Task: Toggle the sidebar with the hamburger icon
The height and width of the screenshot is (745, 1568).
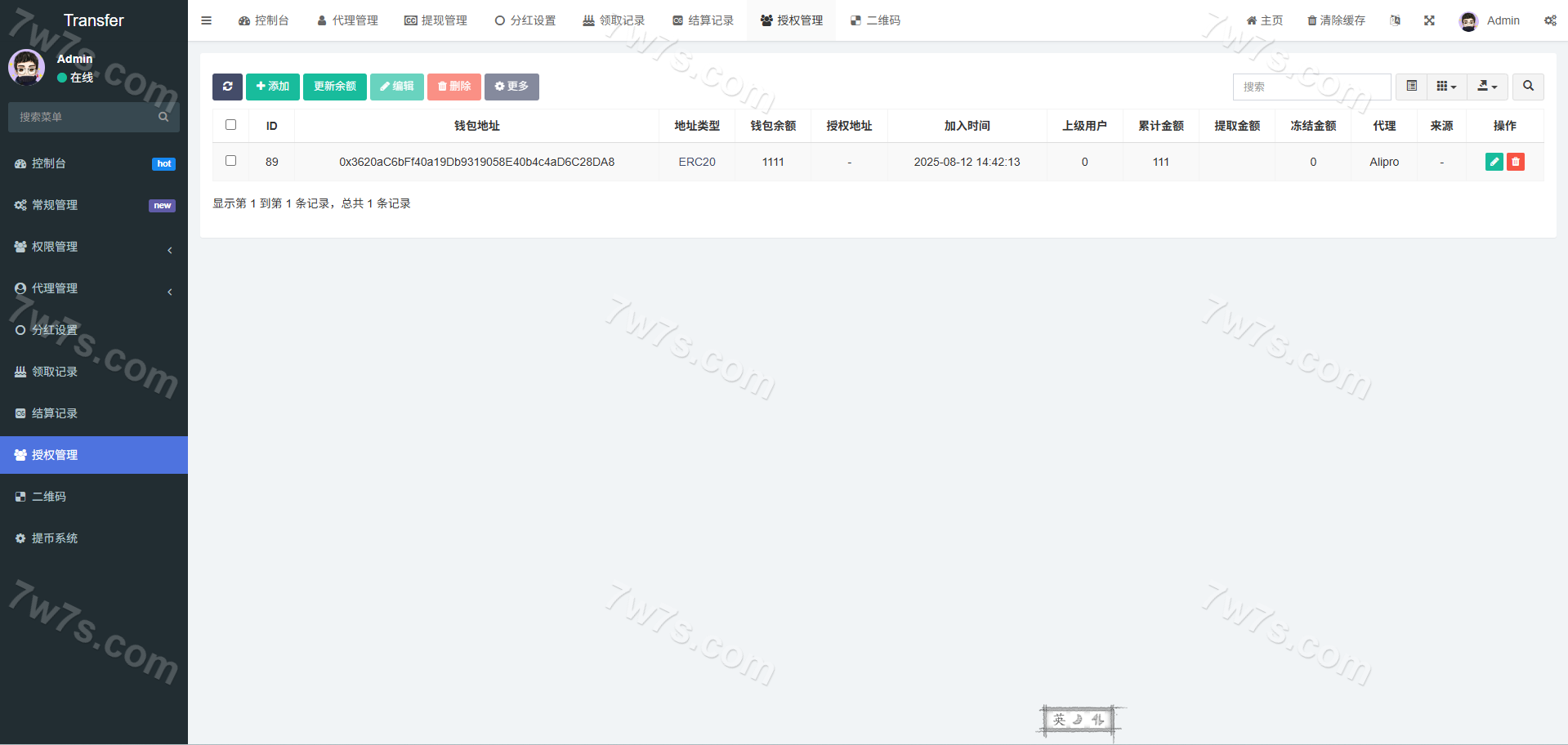Action: pos(206,20)
